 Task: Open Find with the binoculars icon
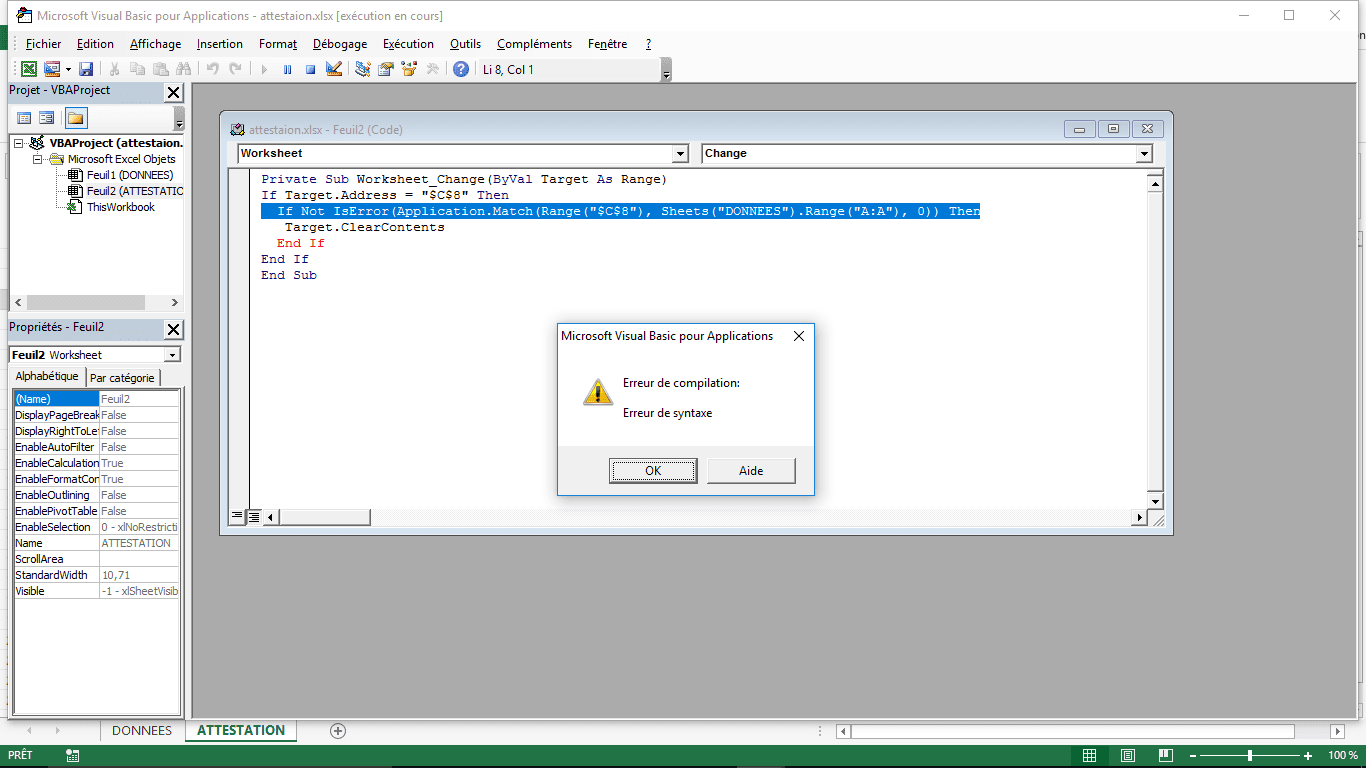183,69
